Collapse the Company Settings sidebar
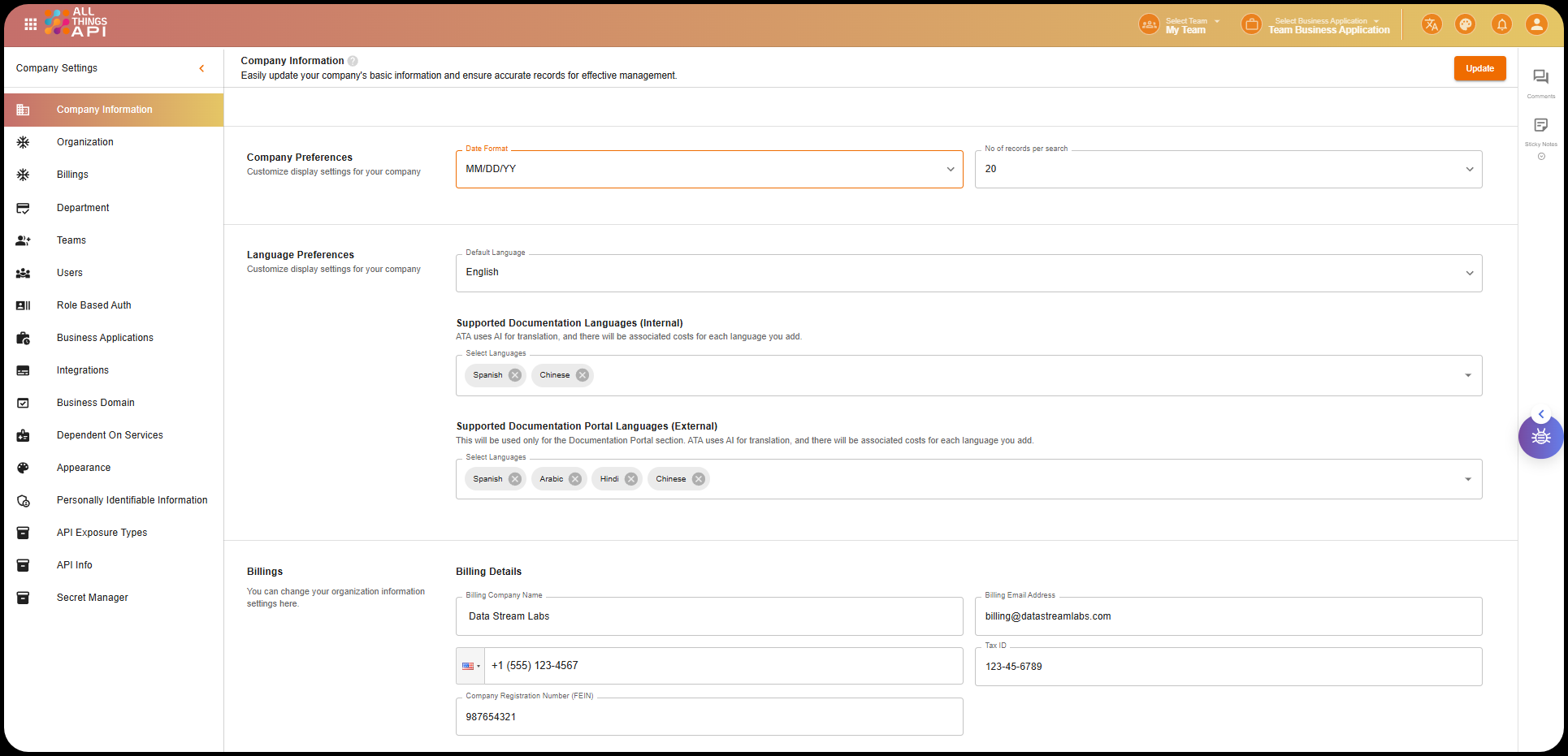1568x756 pixels. click(x=201, y=68)
